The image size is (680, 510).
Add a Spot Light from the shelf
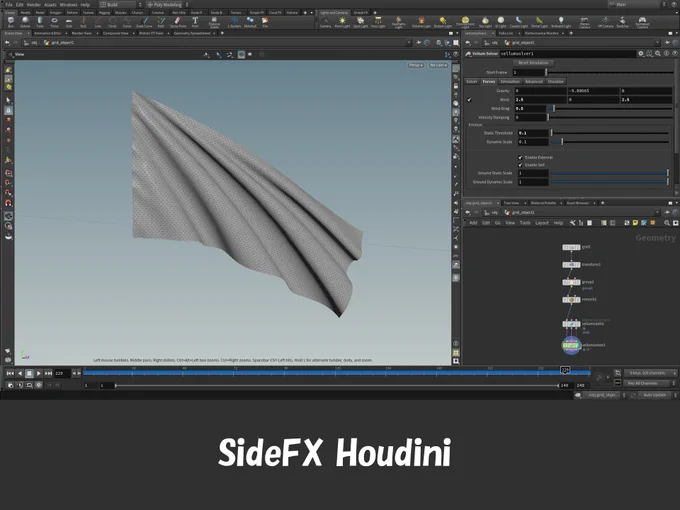click(360, 22)
